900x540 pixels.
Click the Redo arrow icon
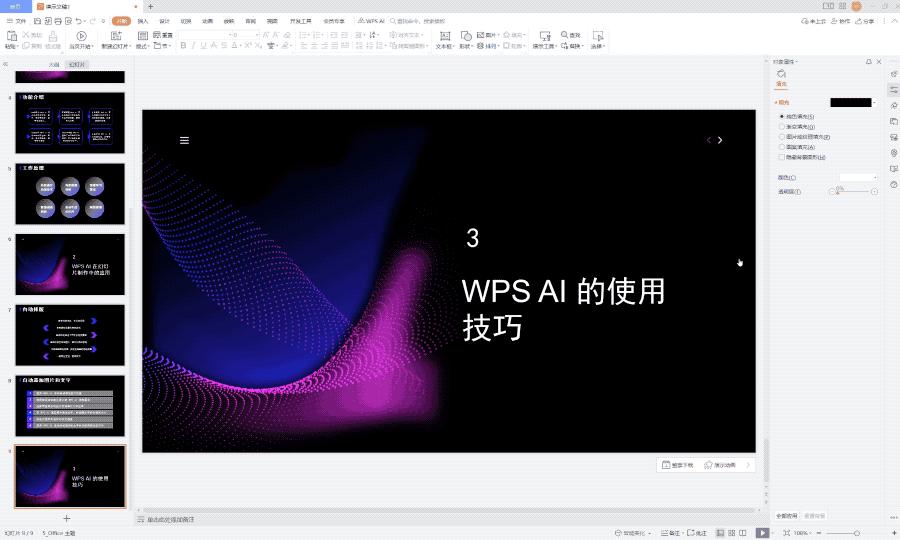92,21
